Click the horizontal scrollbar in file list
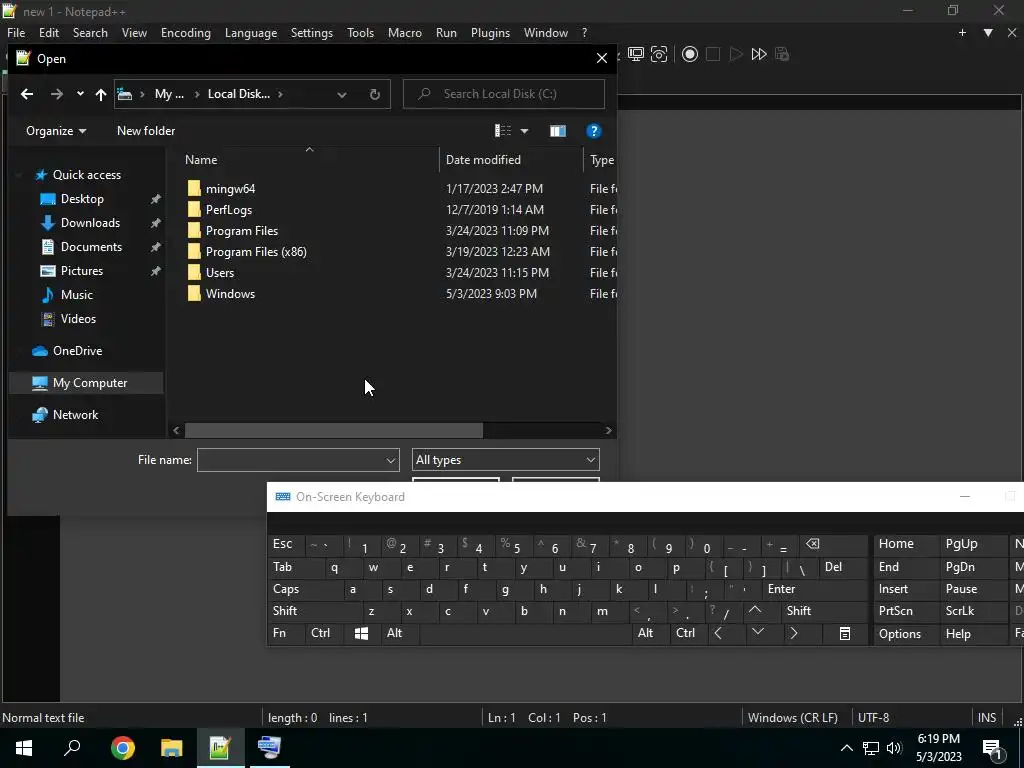The height and width of the screenshot is (768, 1024). (334, 430)
